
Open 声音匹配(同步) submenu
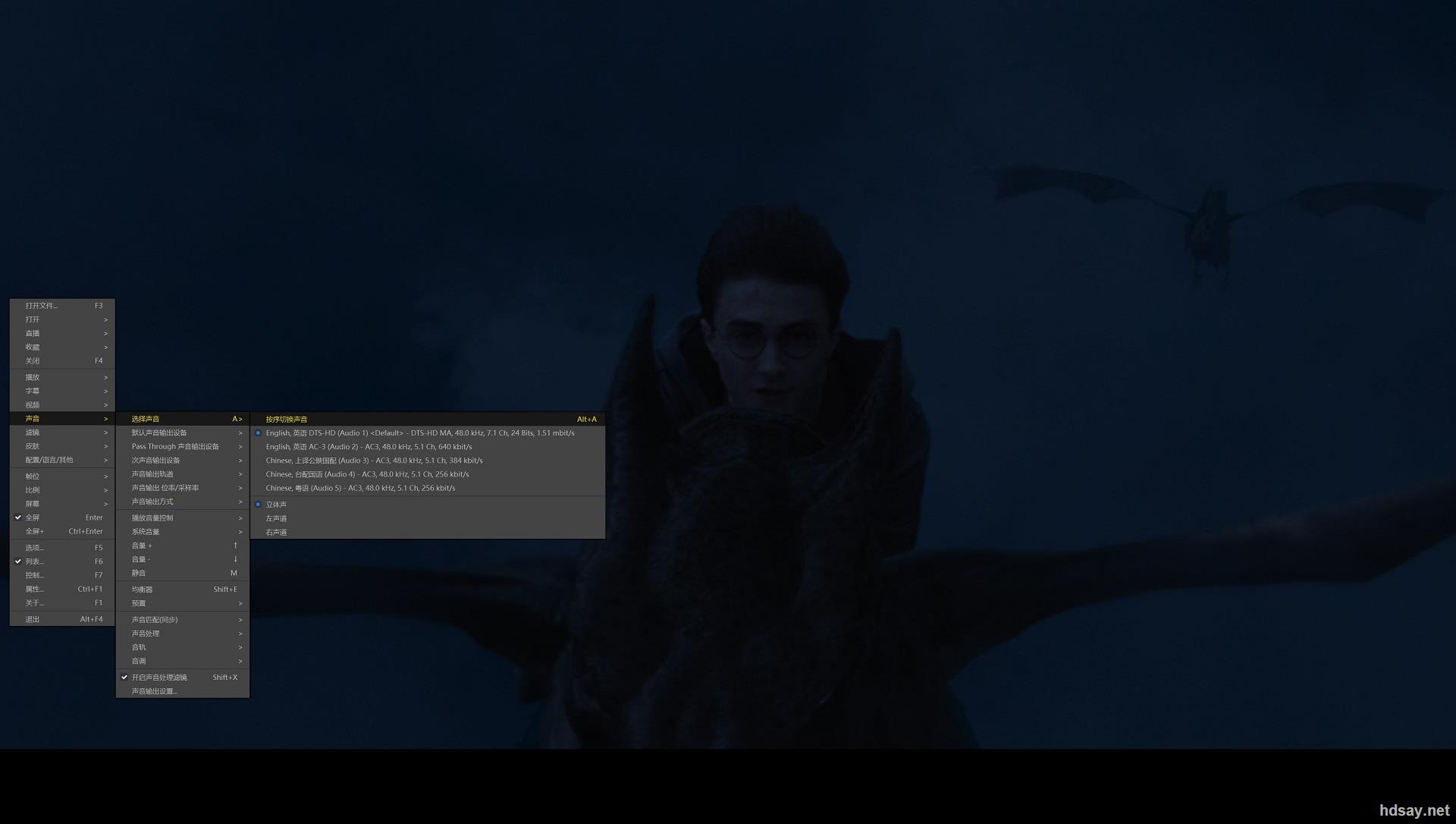tap(183, 620)
